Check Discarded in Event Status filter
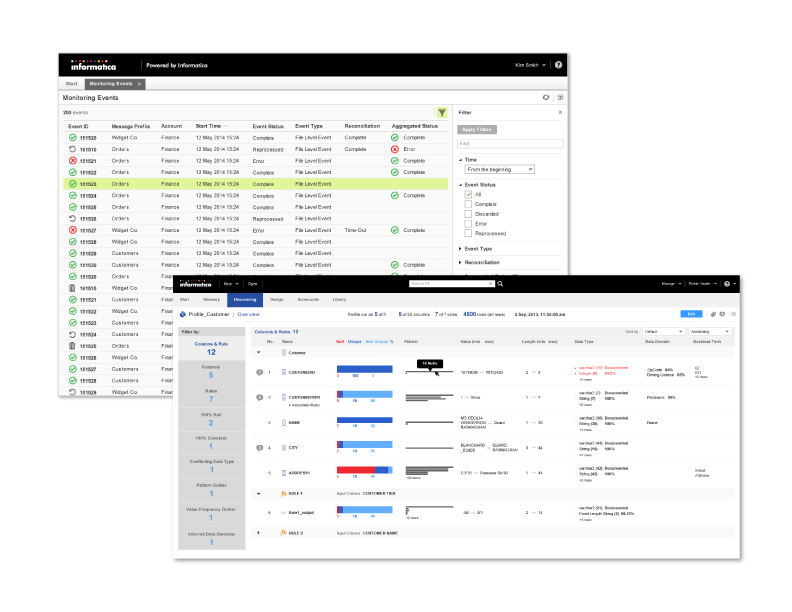This screenshot has height=612, width=792. (x=468, y=214)
